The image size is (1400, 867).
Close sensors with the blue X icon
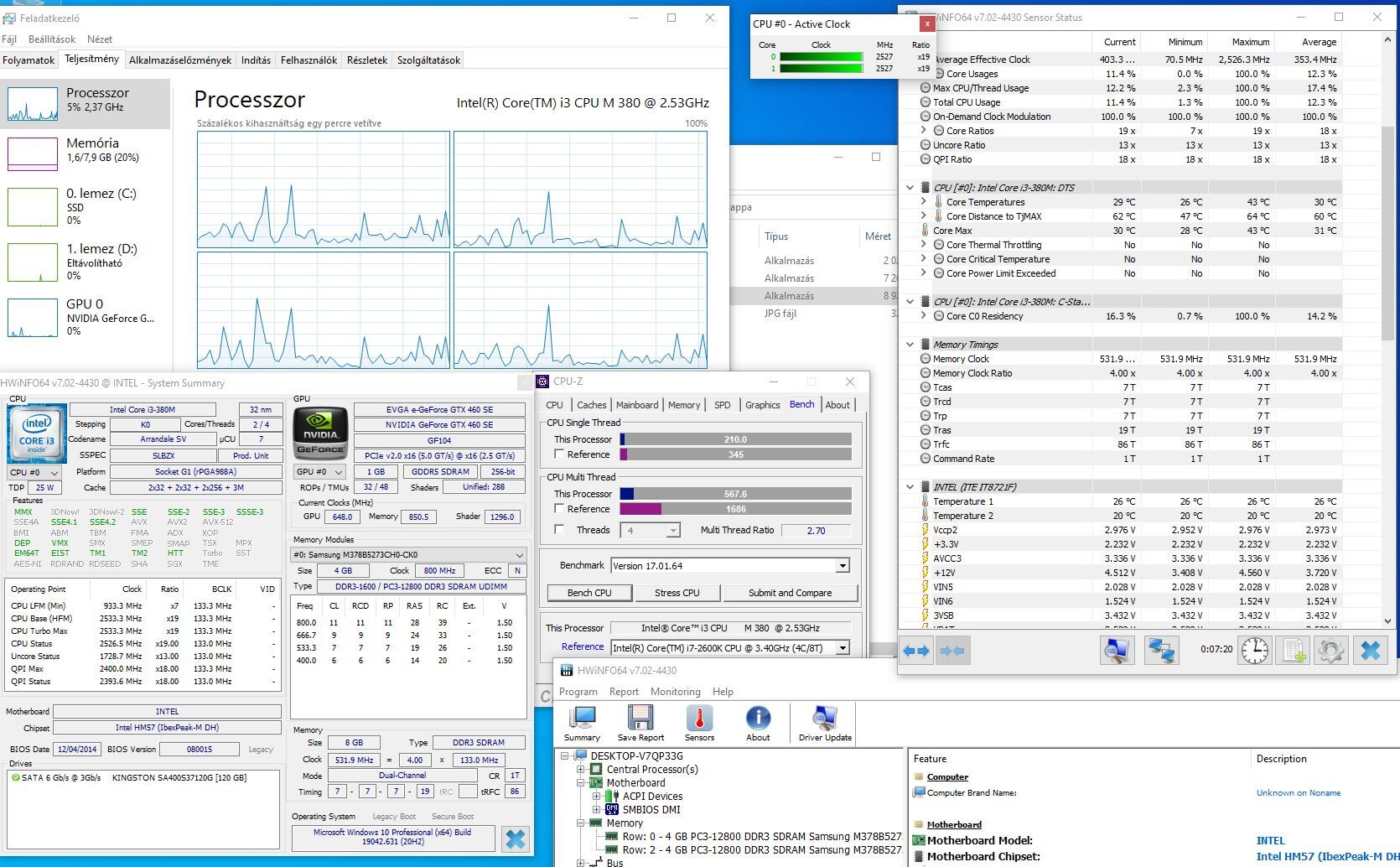pyautogui.click(x=1371, y=651)
